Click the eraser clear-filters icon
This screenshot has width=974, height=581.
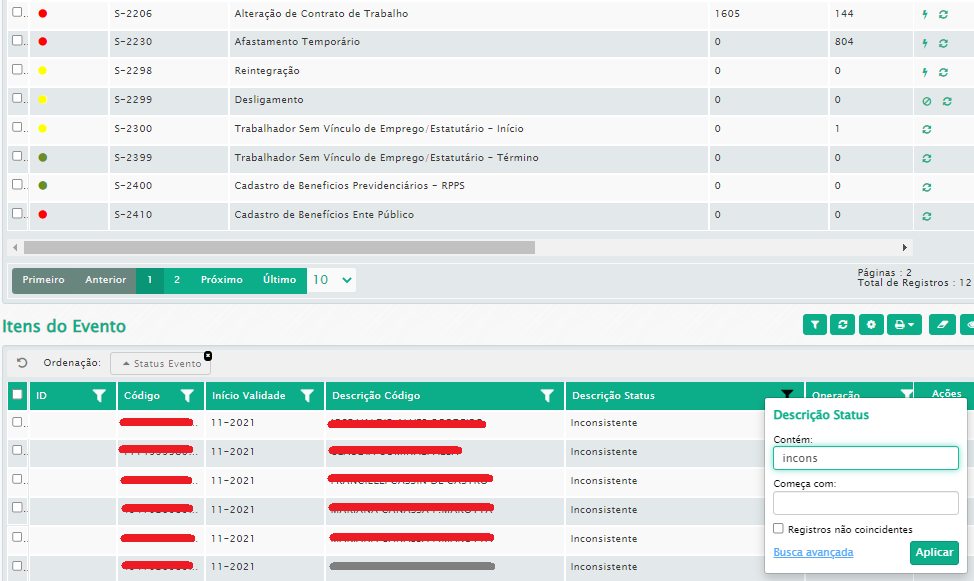coord(942,325)
